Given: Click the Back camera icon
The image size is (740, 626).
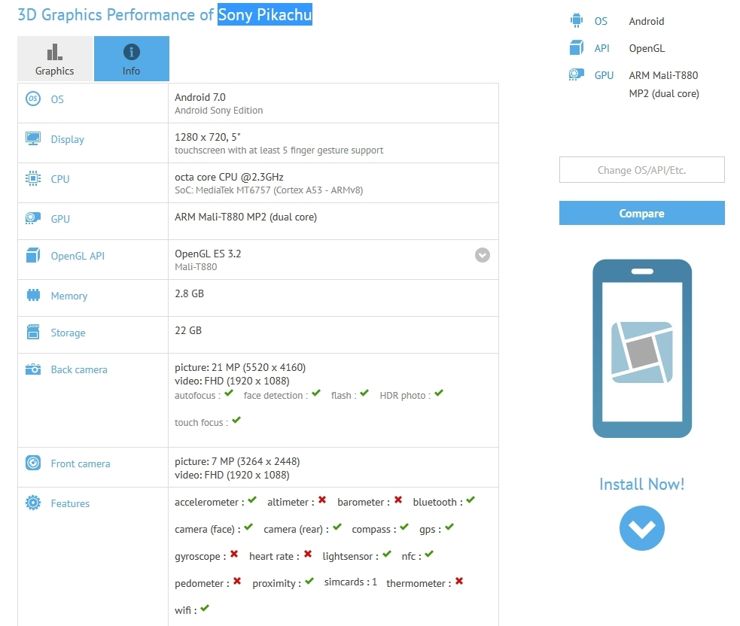Looking at the screenshot, I should click(x=33, y=370).
